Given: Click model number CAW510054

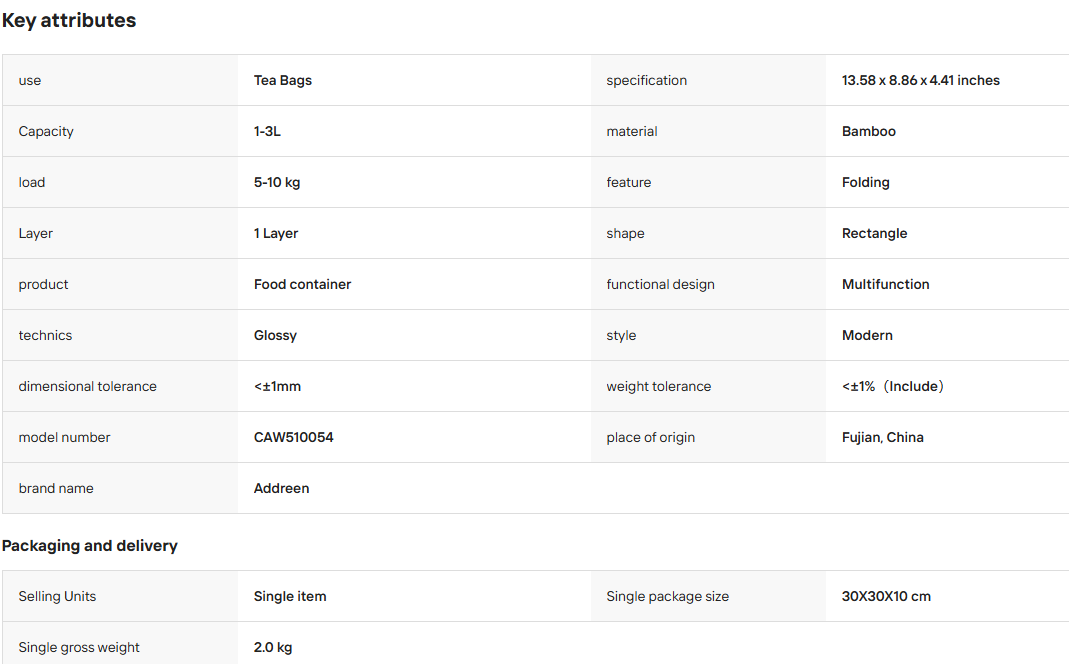Looking at the screenshot, I should click(x=294, y=438).
